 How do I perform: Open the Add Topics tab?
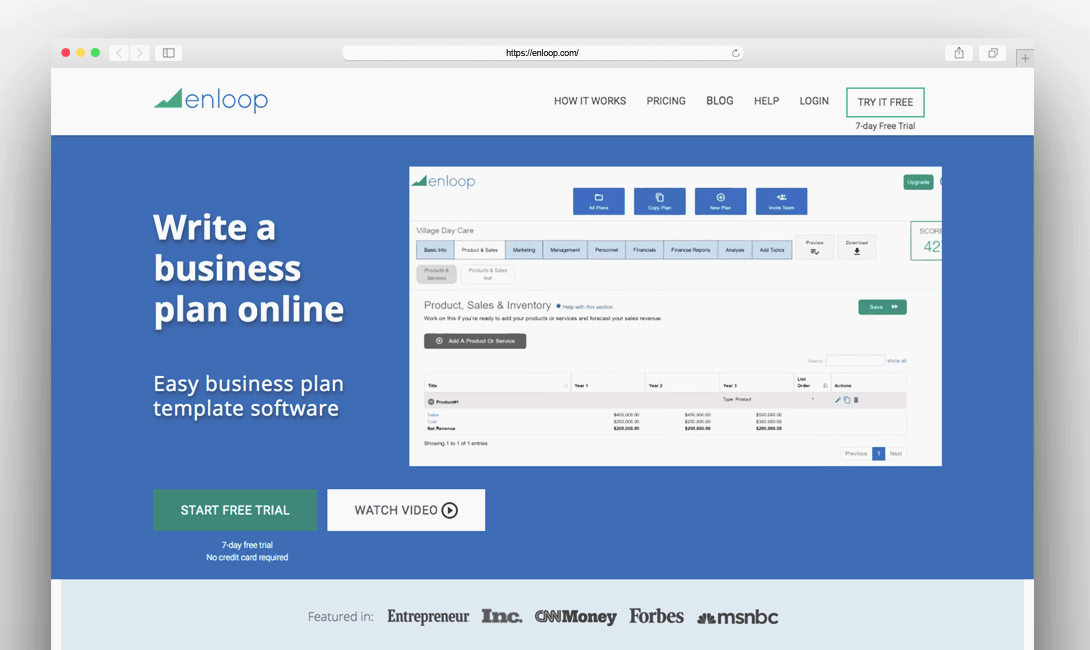tap(772, 250)
